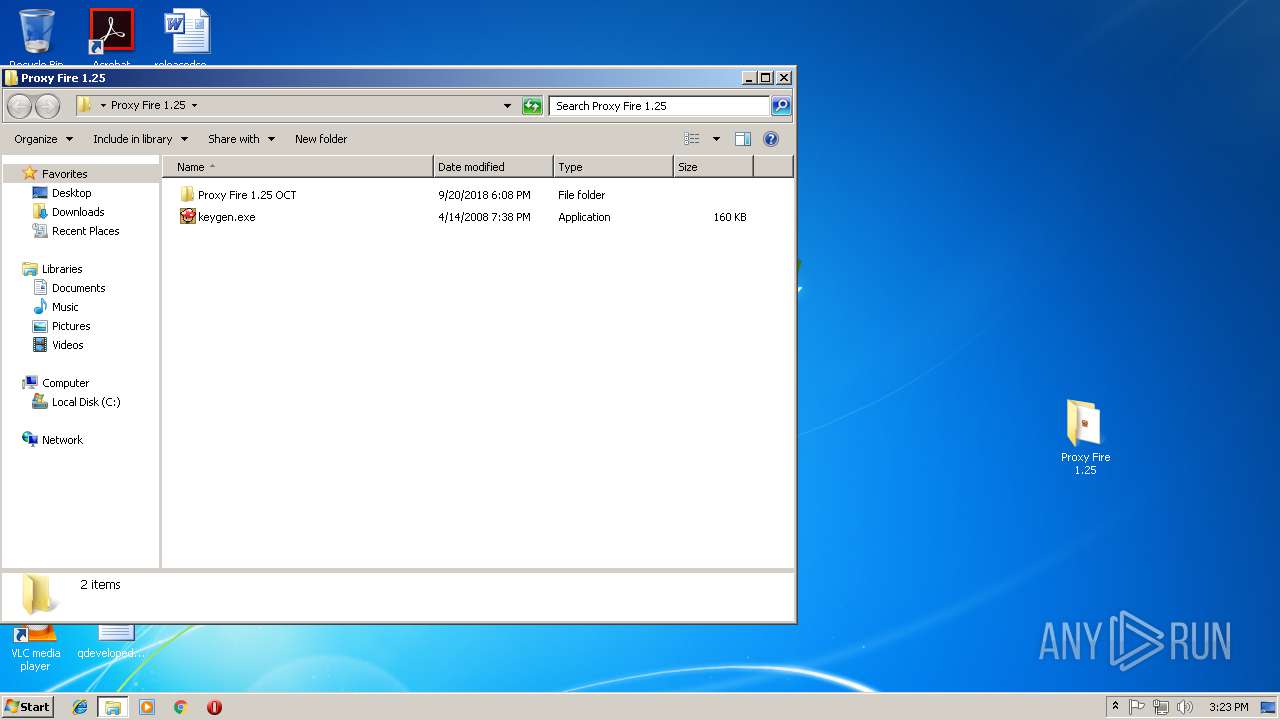Viewport: 1280px width, 720px height.
Task: Open the Action Center flag icon
Action: 1137,707
